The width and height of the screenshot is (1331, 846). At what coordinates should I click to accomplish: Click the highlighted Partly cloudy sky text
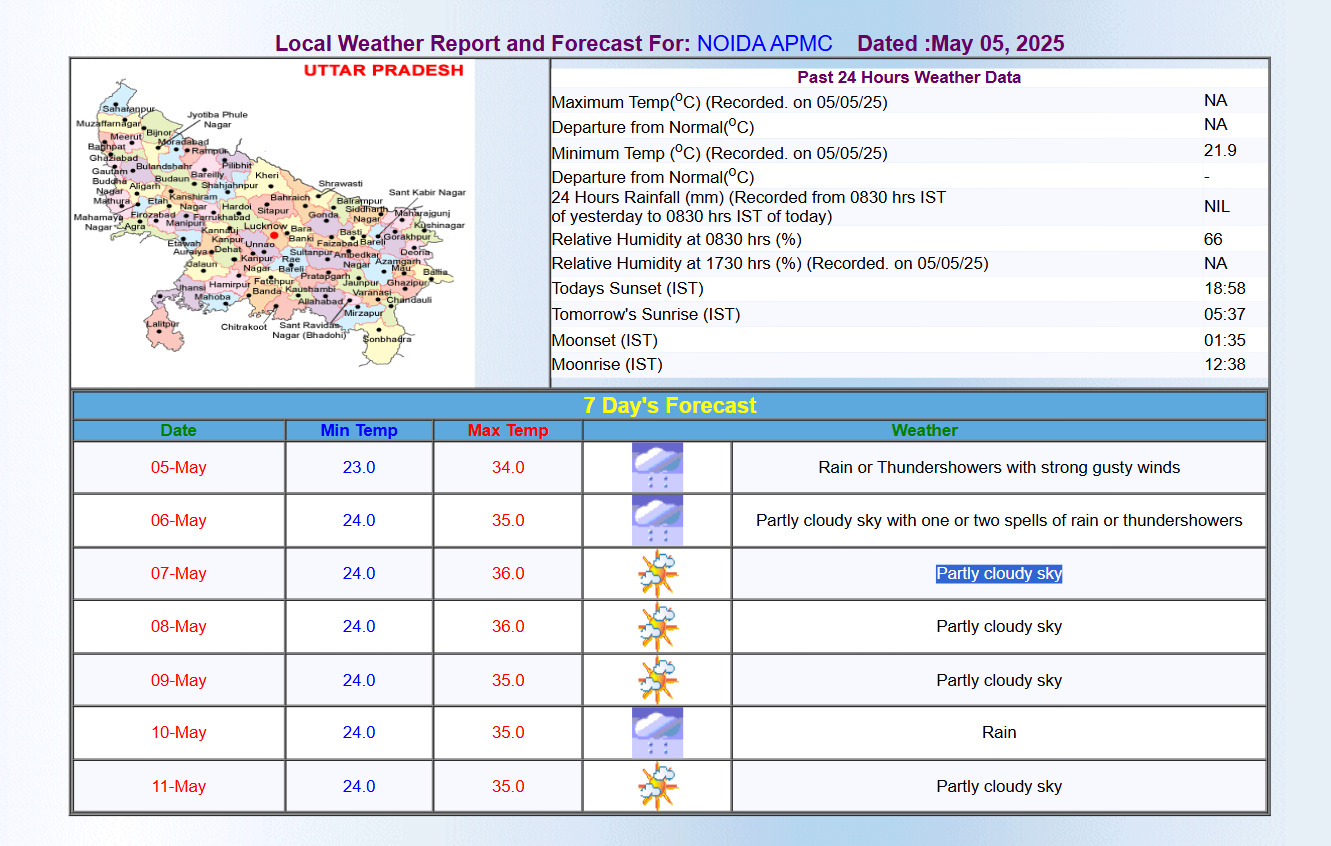coord(998,574)
